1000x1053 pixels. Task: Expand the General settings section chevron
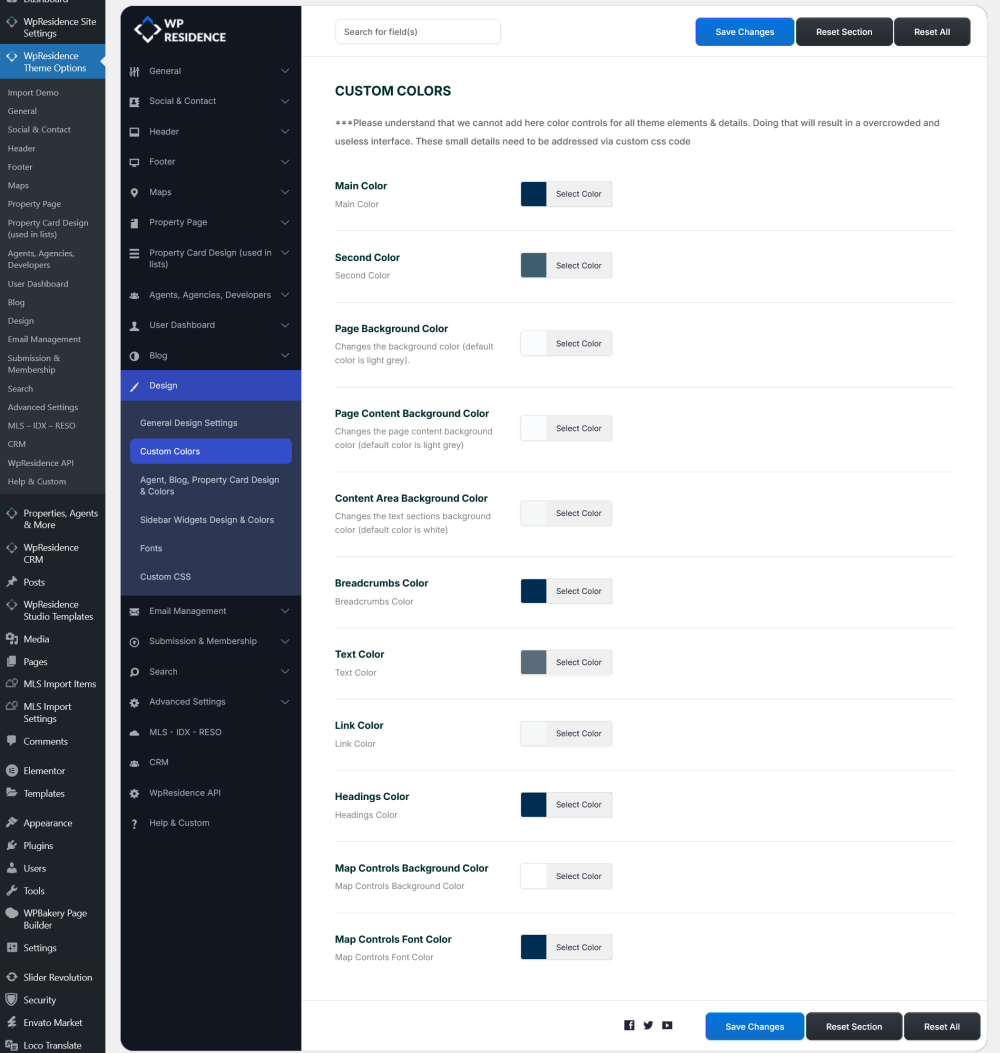[285, 71]
